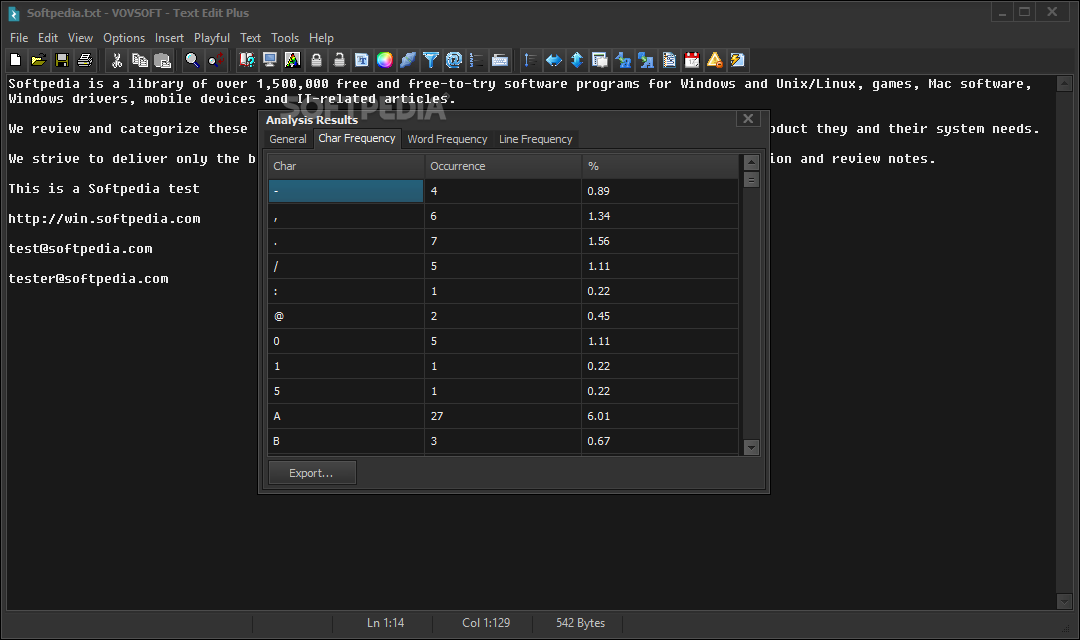
Task: Click the Find and Replace icon
Action: pos(216,60)
